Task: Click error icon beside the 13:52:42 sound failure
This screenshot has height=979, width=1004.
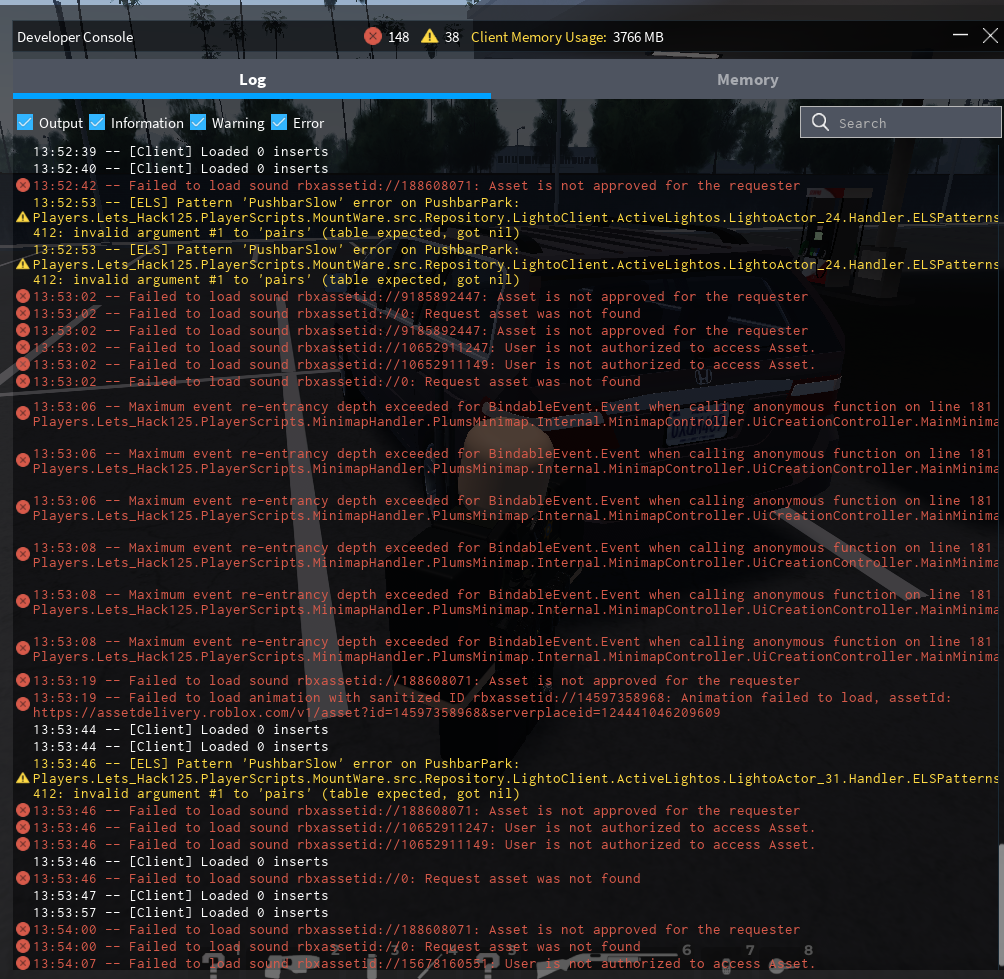Action: click(22, 186)
